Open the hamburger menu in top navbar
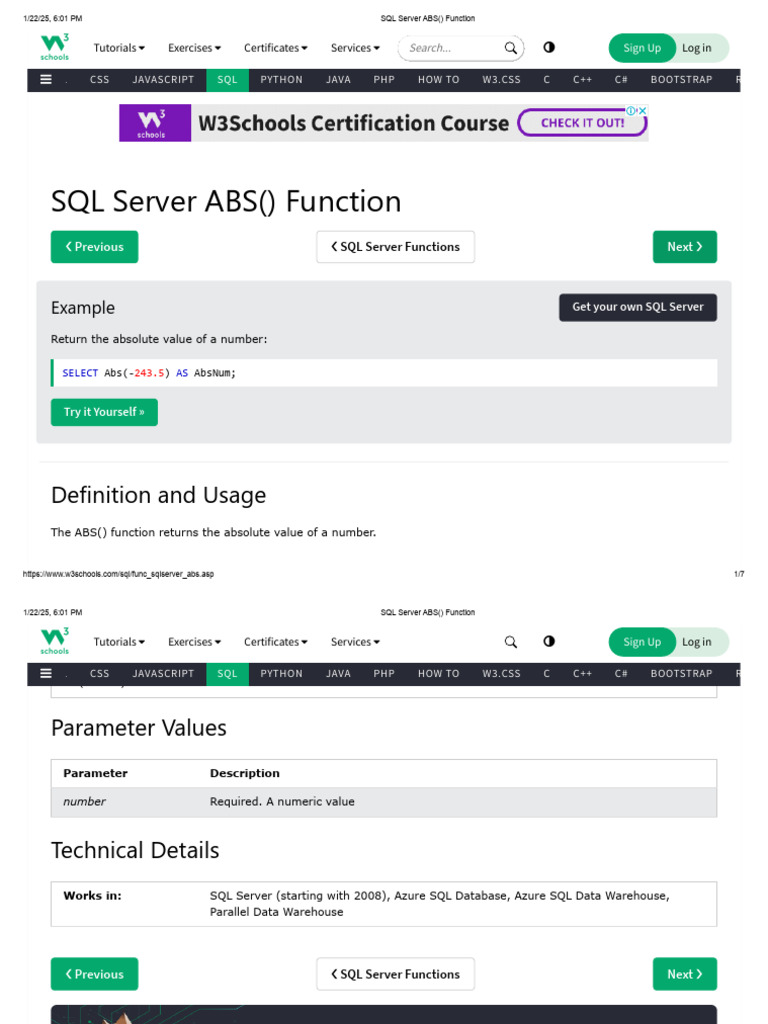 (x=46, y=80)
